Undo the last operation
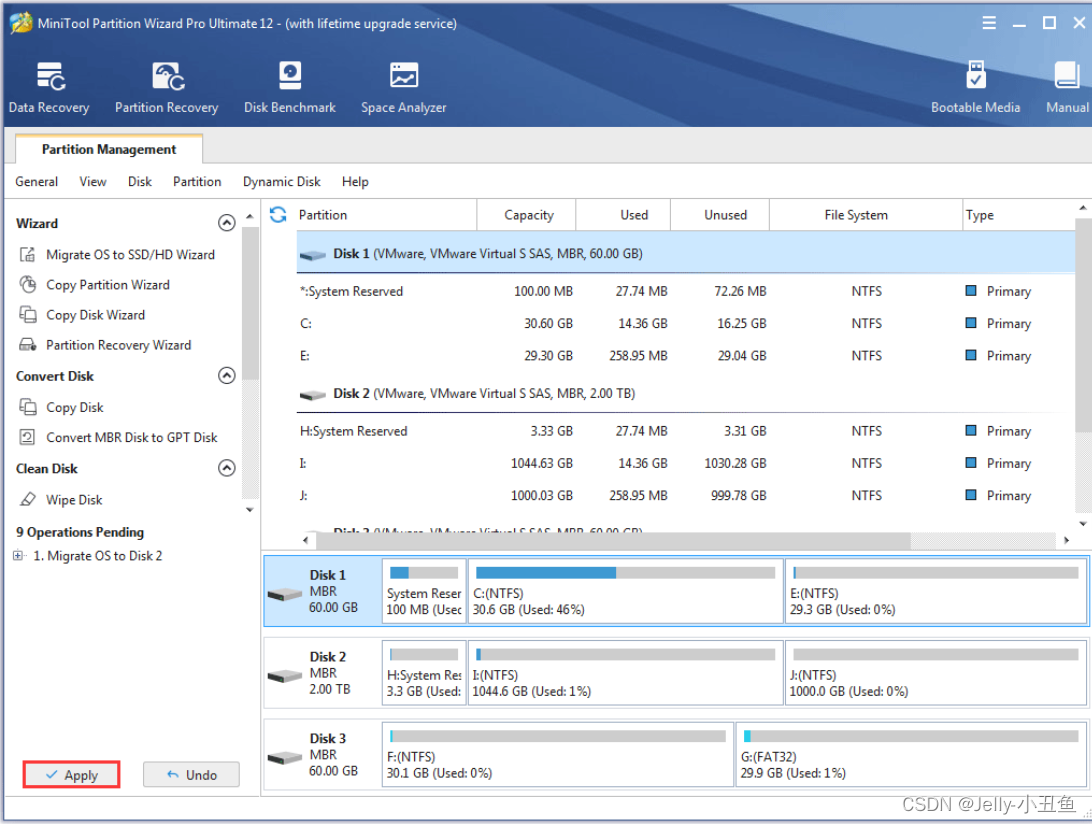 pyautogui.click(x=190, y=774)
